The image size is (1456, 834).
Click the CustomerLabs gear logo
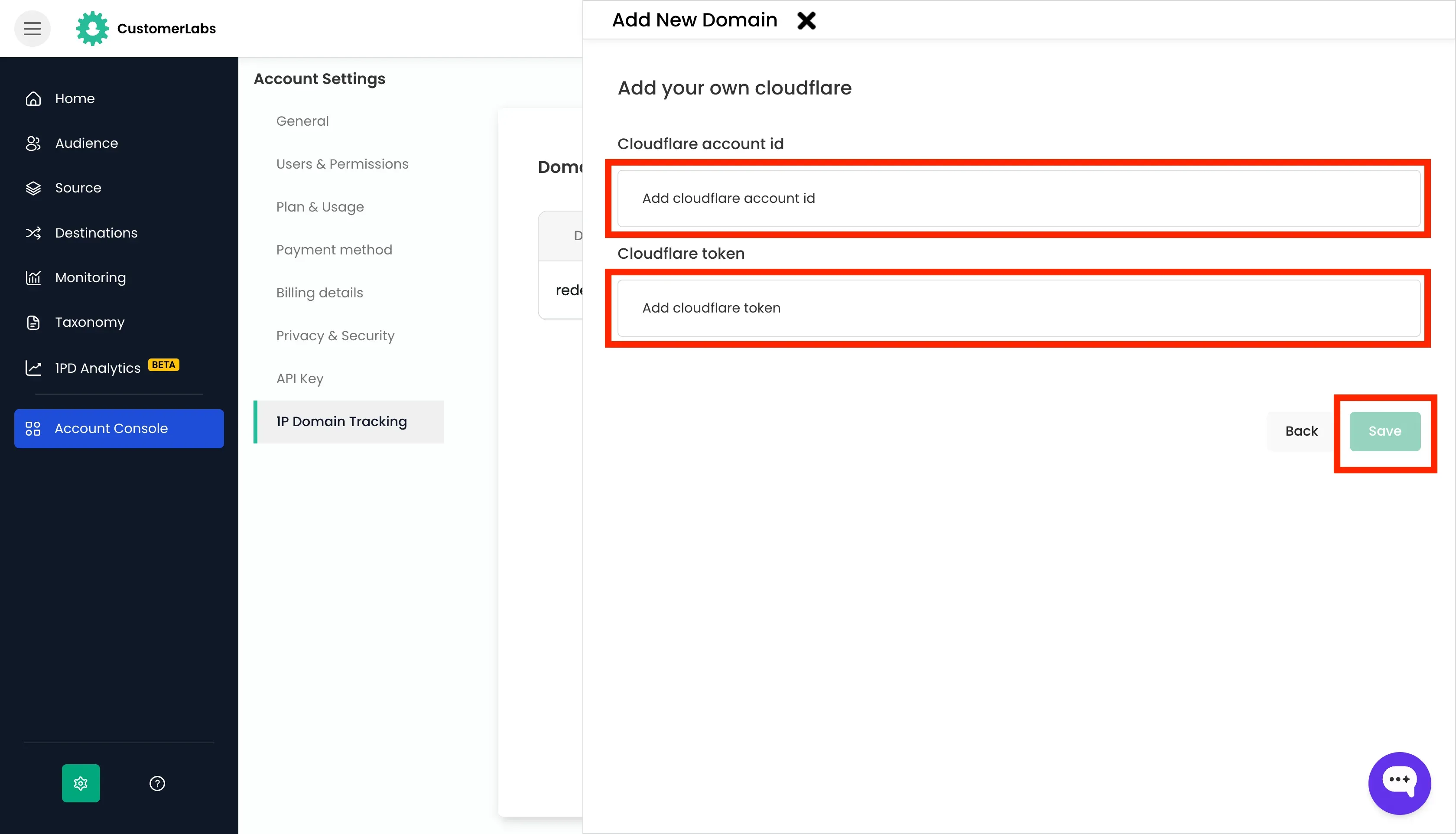(x=92, y=28)
